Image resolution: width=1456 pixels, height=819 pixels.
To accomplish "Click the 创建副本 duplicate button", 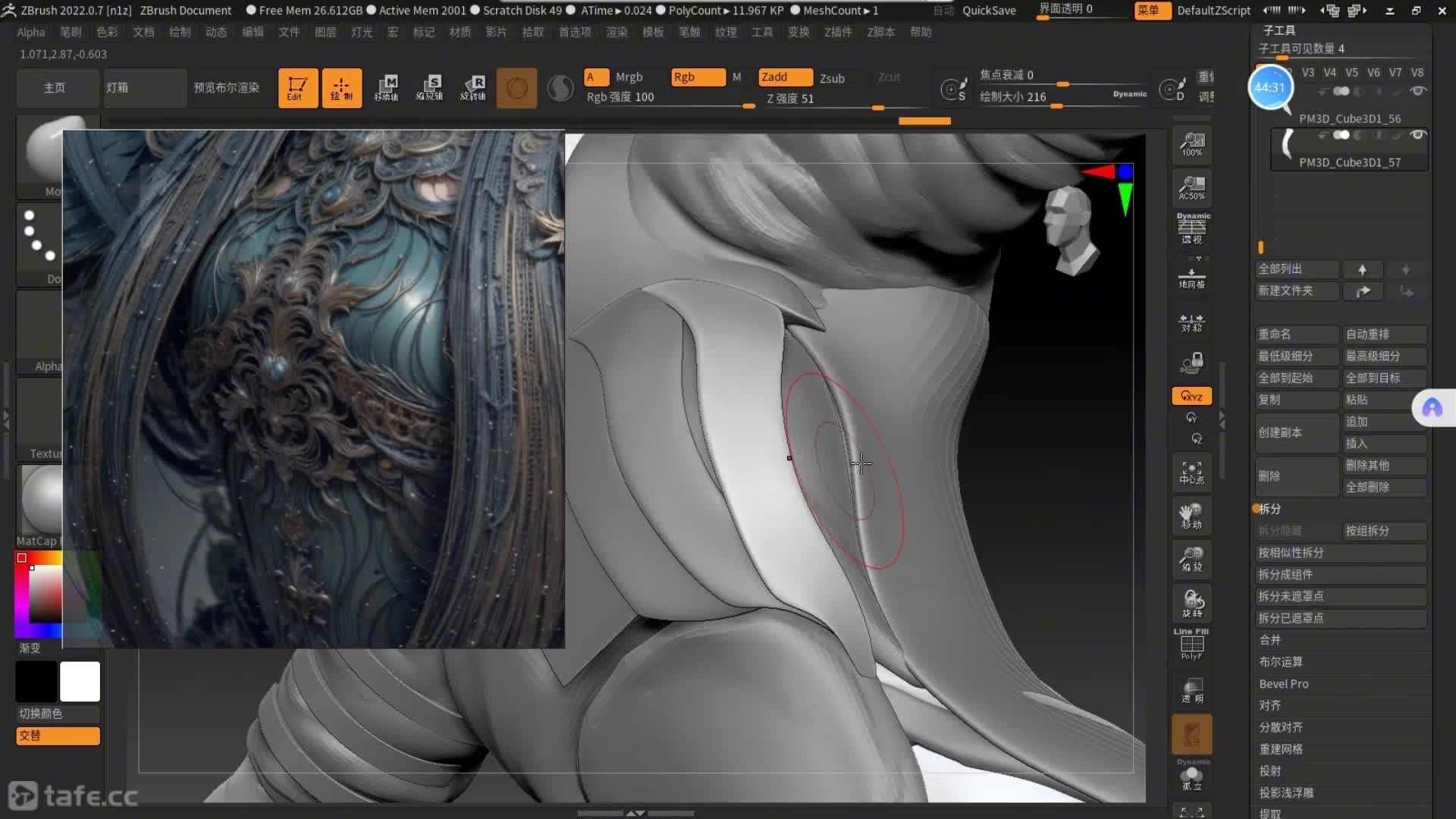I will click(1296, 432).
